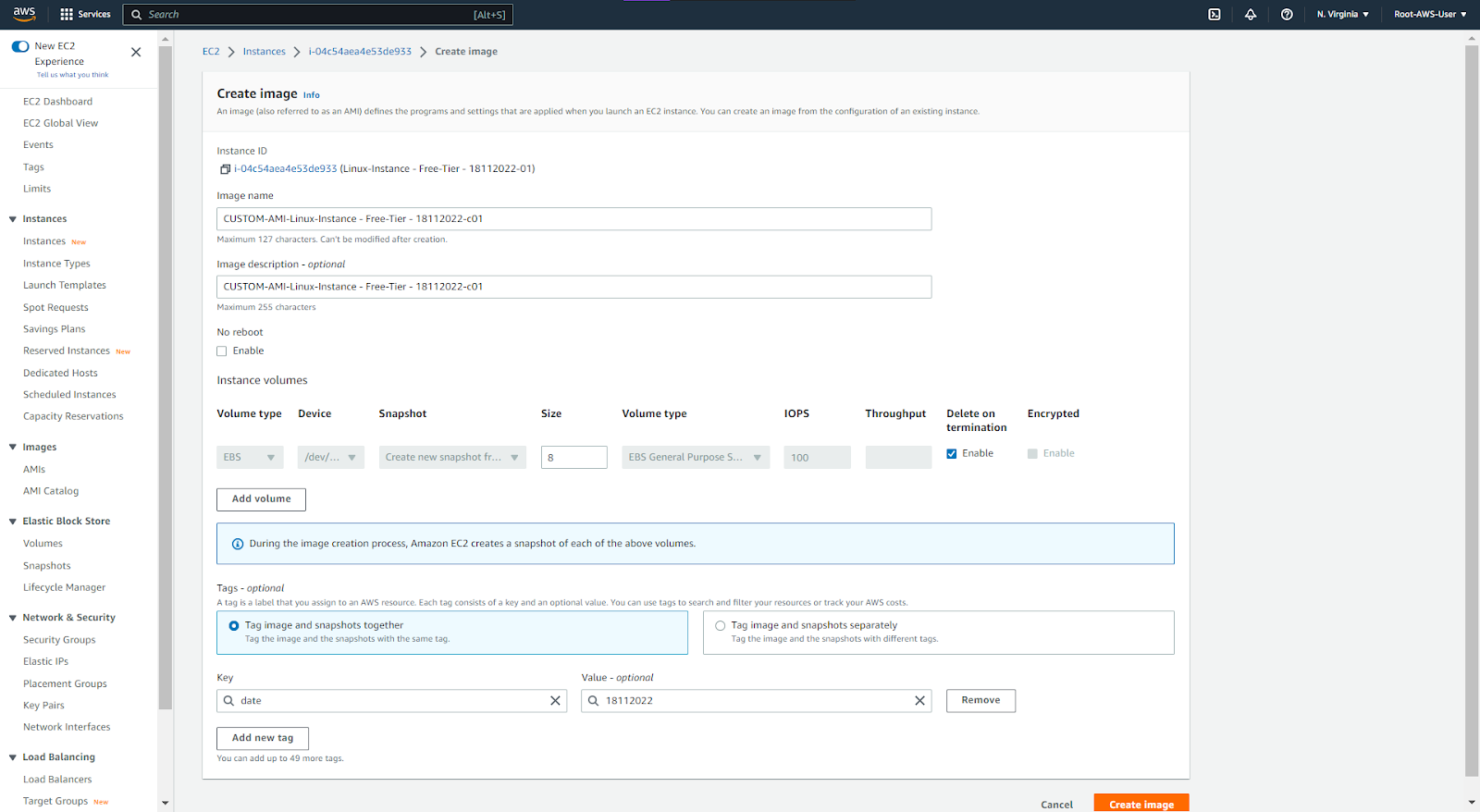Click the instance ID breadcrumb link
The width and height of the screenshot is (1480, 812).
point(360,52)
